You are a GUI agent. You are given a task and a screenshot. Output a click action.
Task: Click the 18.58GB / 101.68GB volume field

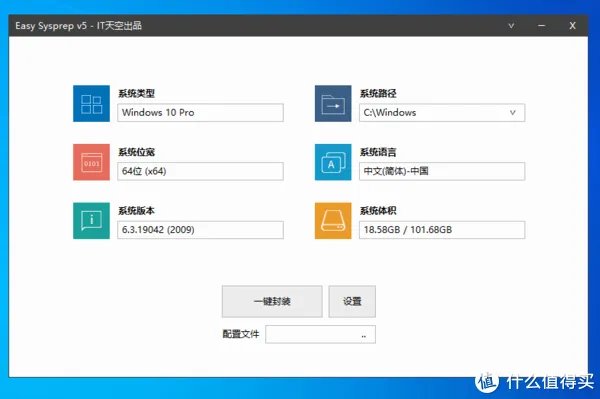point(442,230)
